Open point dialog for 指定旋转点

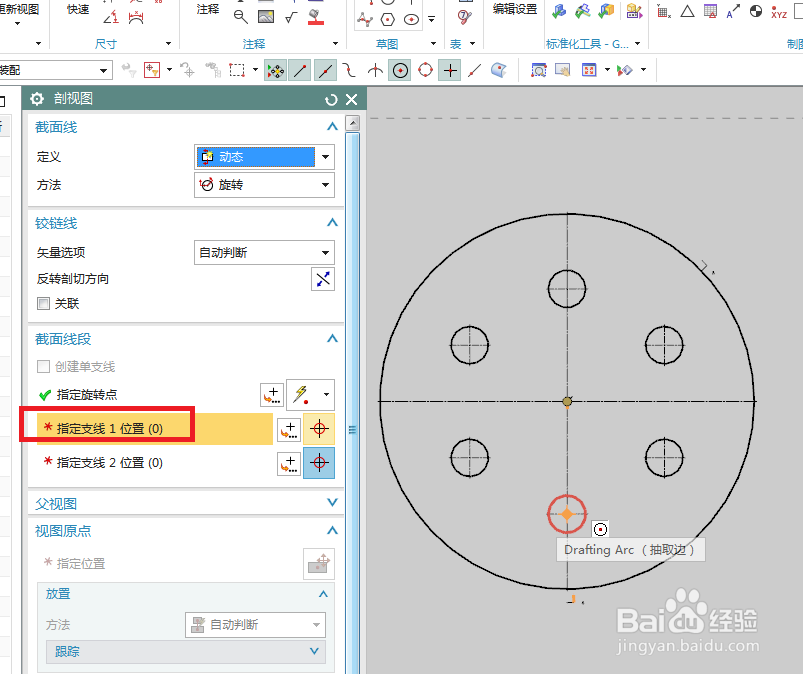click(x=272, y=394)
